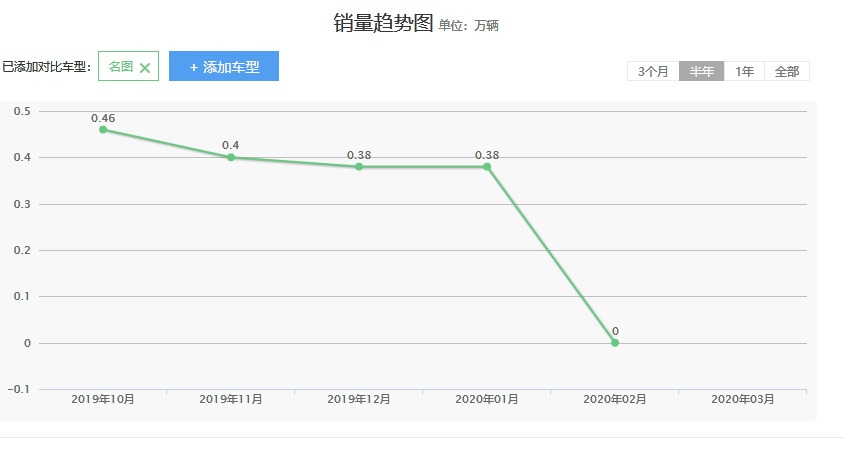Switch to the 3个月 time range
Screen dimensions: 844x449
point(653,71)
